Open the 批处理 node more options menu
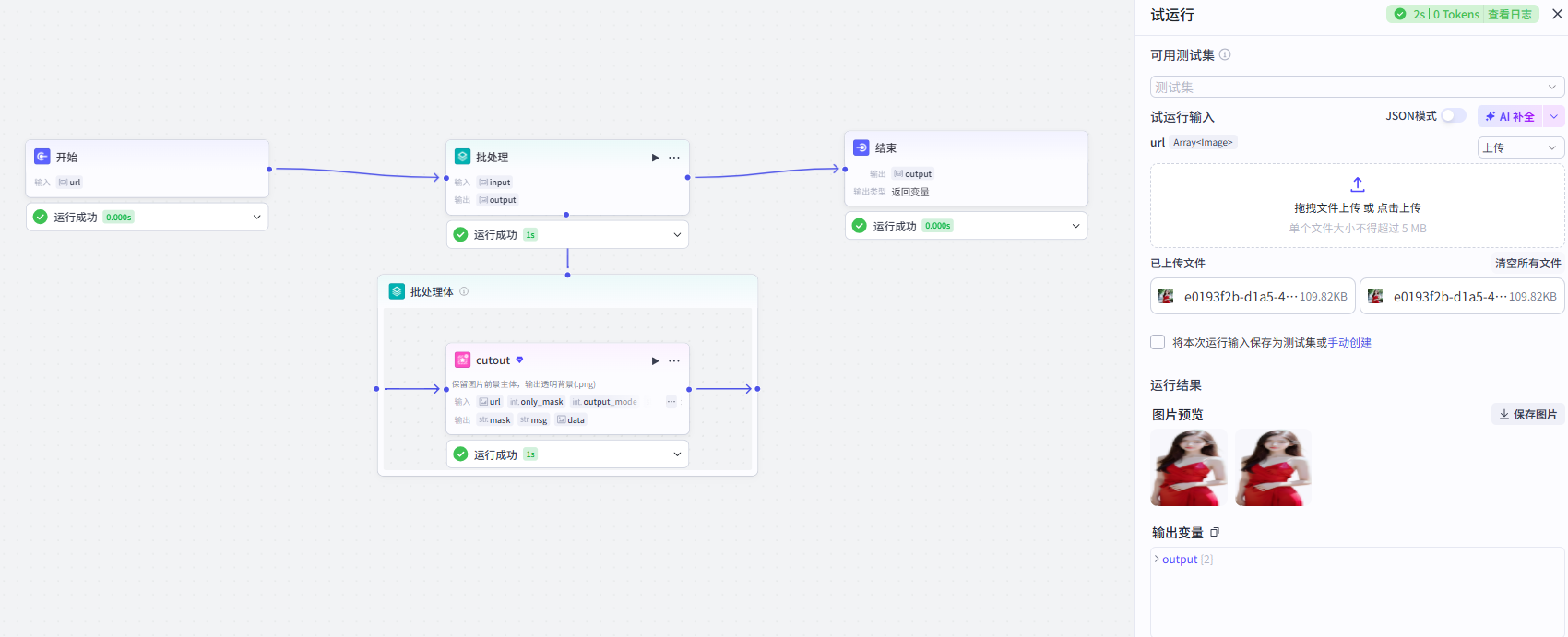This screenshot has width=1568, height=637. (x=674, y=158)
